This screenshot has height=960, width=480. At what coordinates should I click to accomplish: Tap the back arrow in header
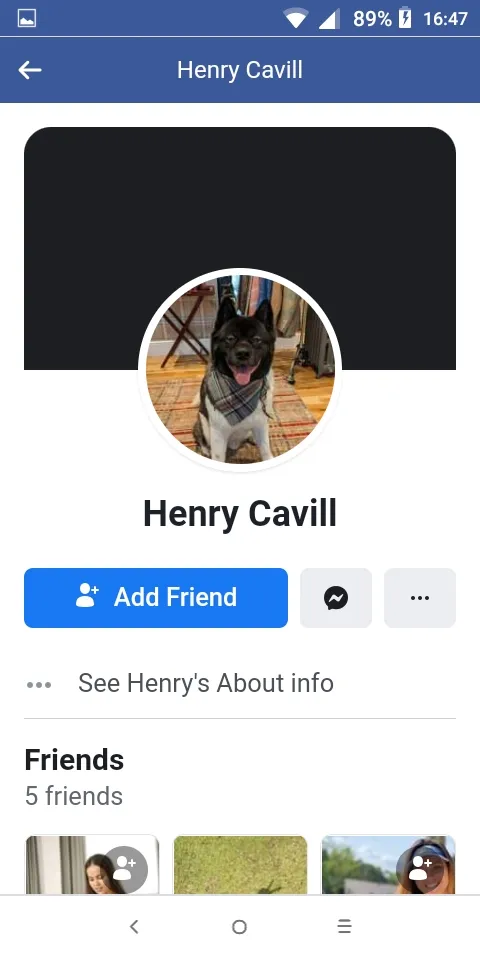point(29,70)
